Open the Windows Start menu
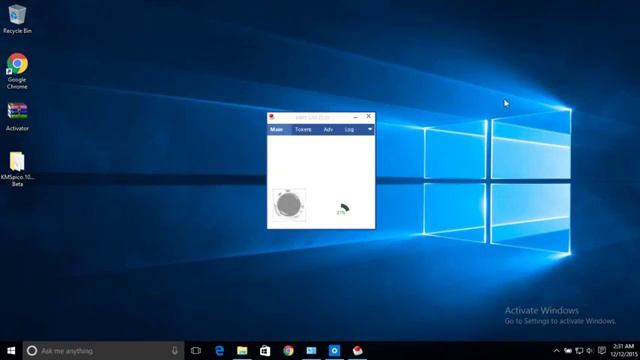This screenshot has width=640, height=360. click(x=11, y=351)
